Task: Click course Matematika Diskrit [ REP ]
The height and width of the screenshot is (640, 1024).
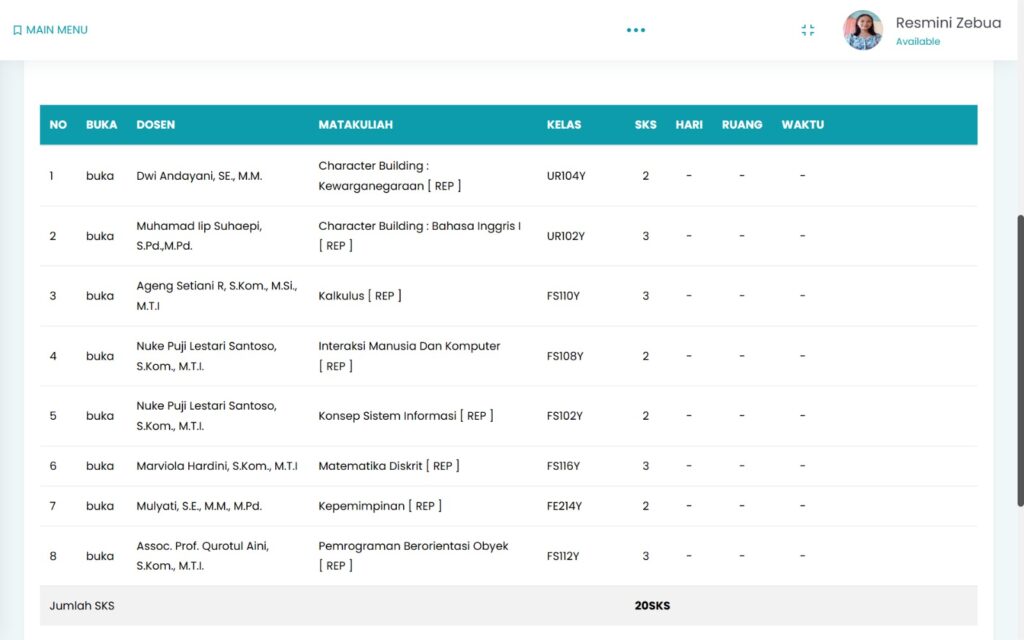Action: pyautogui.click(x=389, y=466)
